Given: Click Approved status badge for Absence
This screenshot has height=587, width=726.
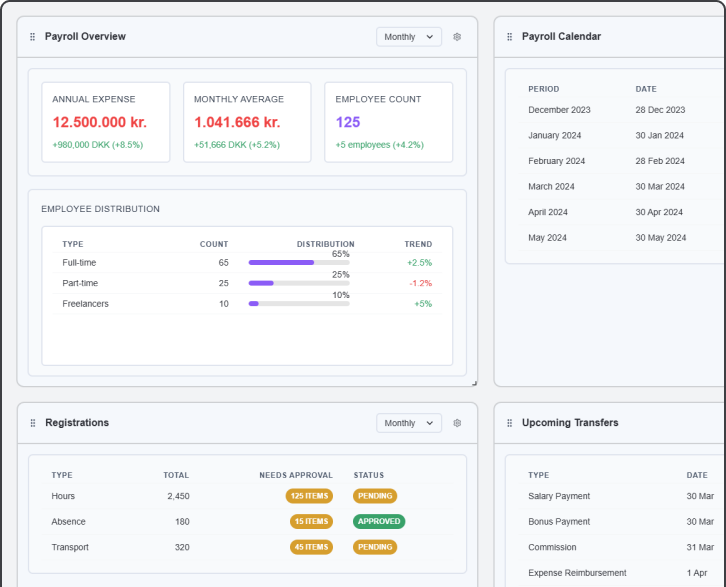Looking at the screenshot, I should (379, 521).
